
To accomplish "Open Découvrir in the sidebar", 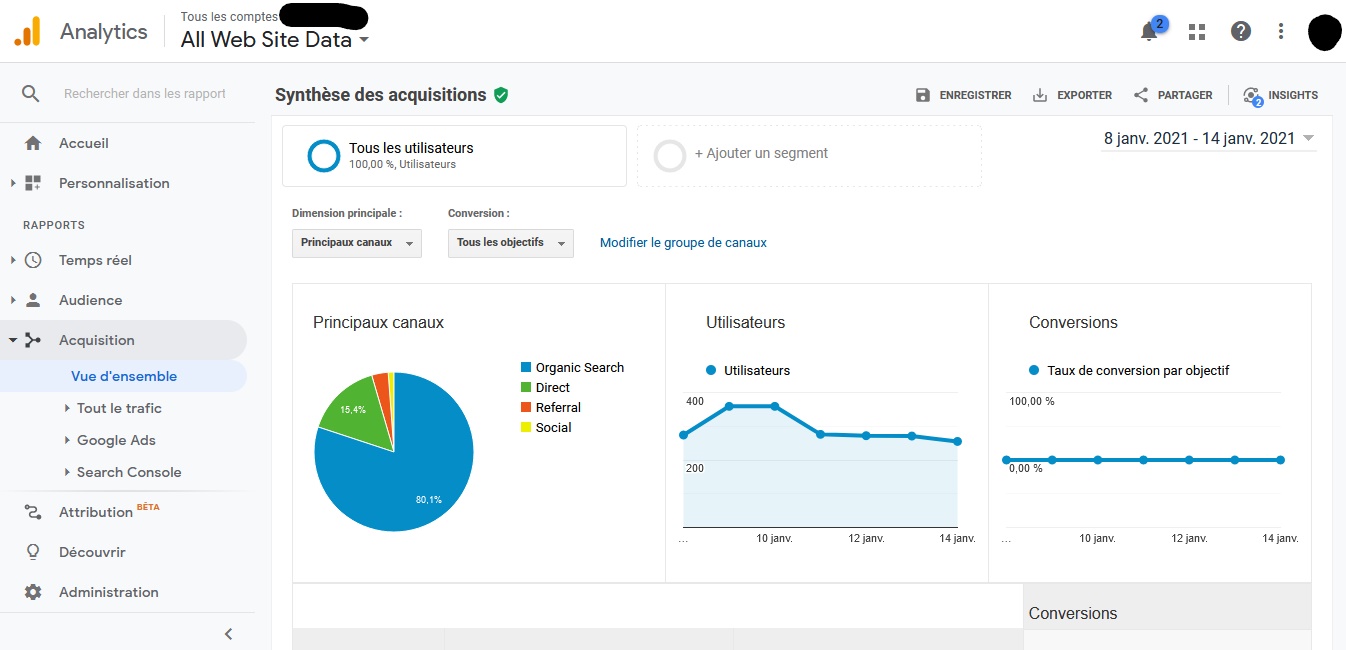I will 92,552.
